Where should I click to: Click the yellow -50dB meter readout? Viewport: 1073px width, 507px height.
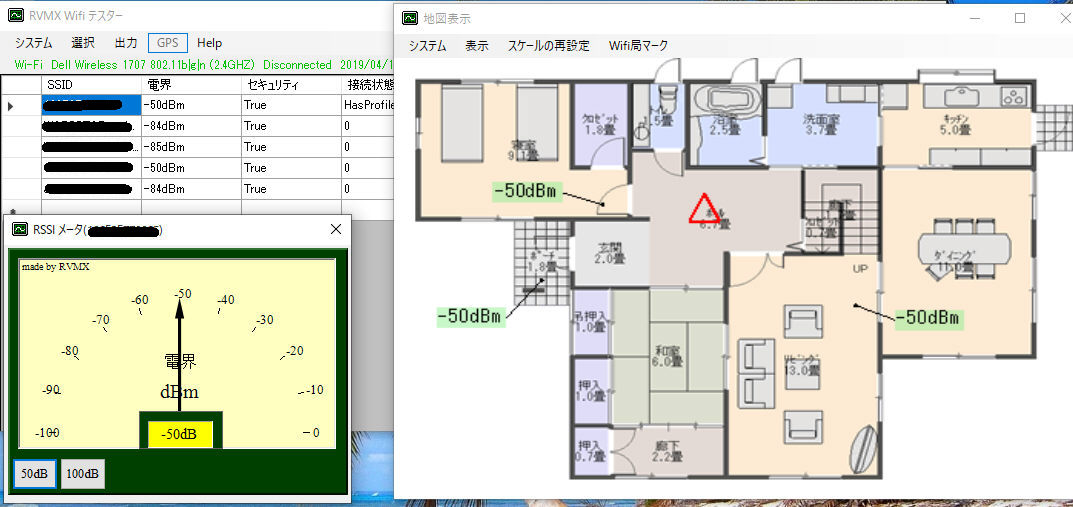(180, 435)
